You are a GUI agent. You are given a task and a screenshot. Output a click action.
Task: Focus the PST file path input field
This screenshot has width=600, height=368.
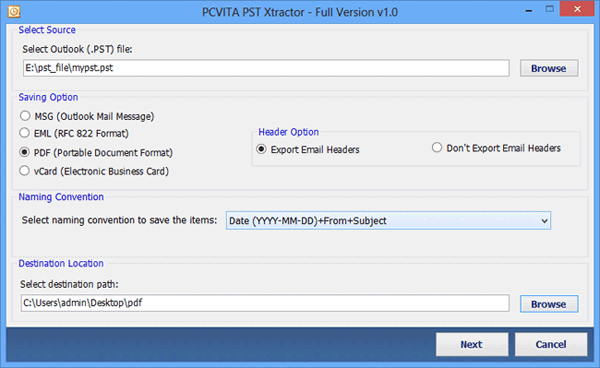266,68
